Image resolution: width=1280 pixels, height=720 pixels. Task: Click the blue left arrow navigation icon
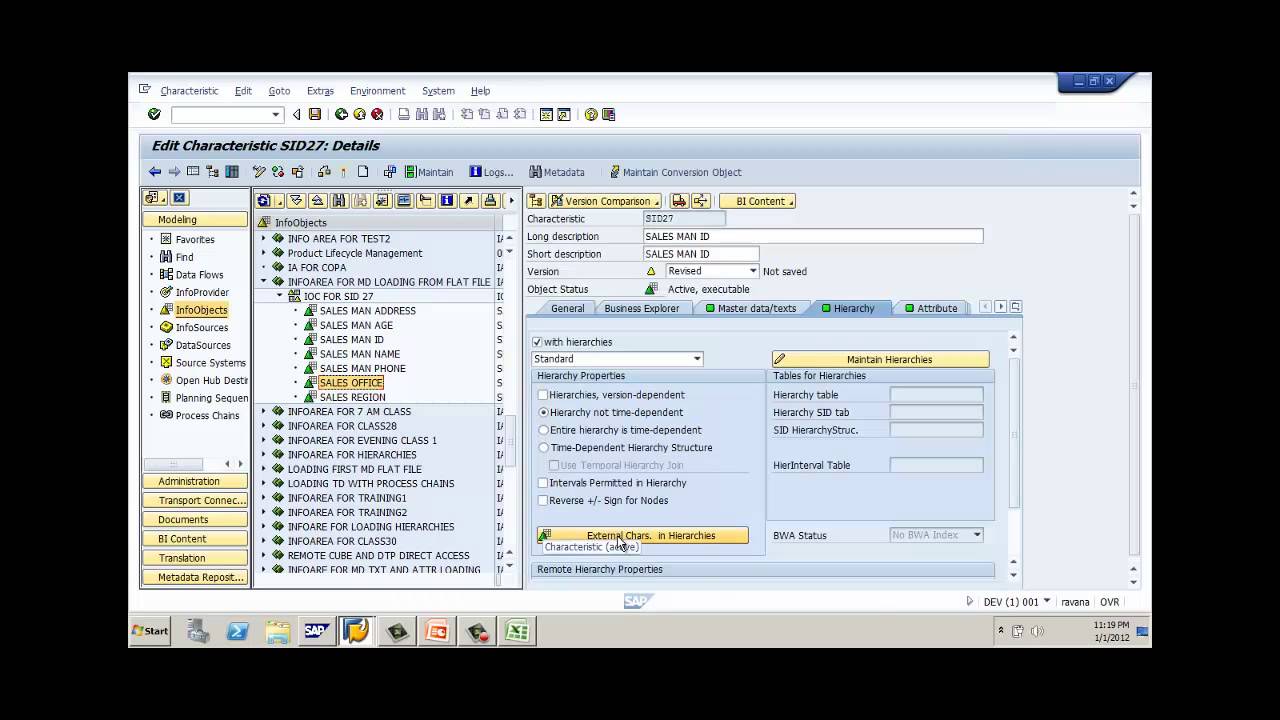155,172
